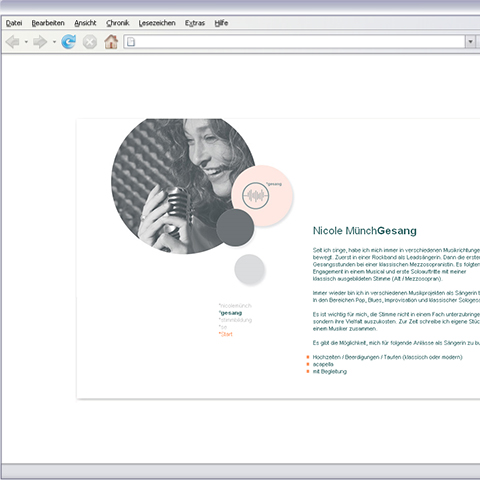Open the Extras menu
This screenshot has width=480, height=480.
(195, 23)
